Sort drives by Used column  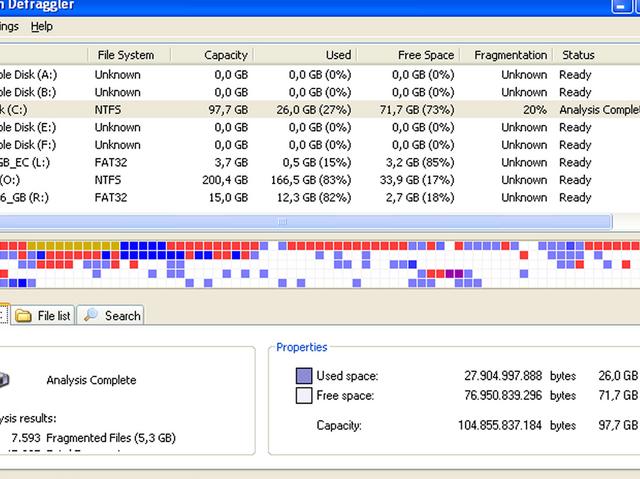pos(305,55)
